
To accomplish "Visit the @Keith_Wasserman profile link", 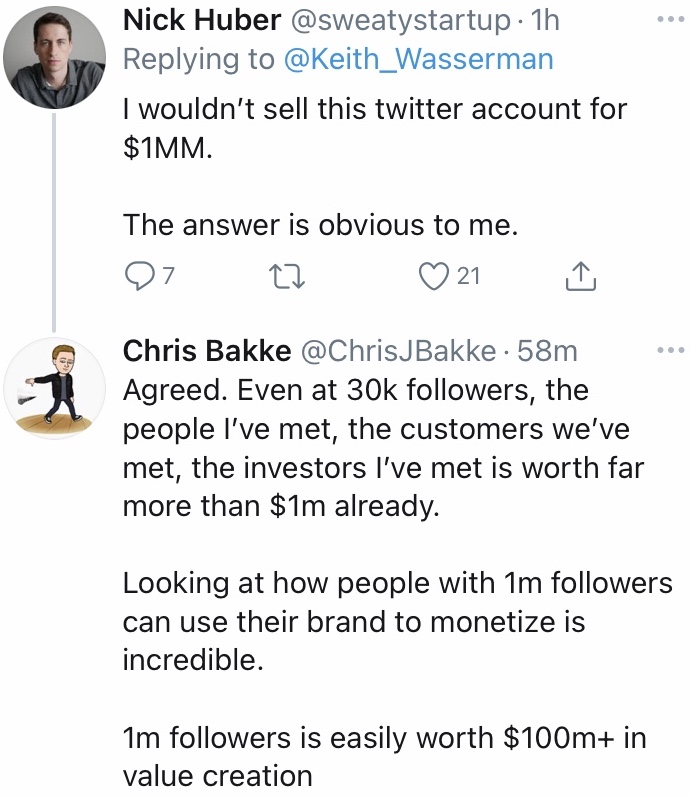I will click(418, 58).
